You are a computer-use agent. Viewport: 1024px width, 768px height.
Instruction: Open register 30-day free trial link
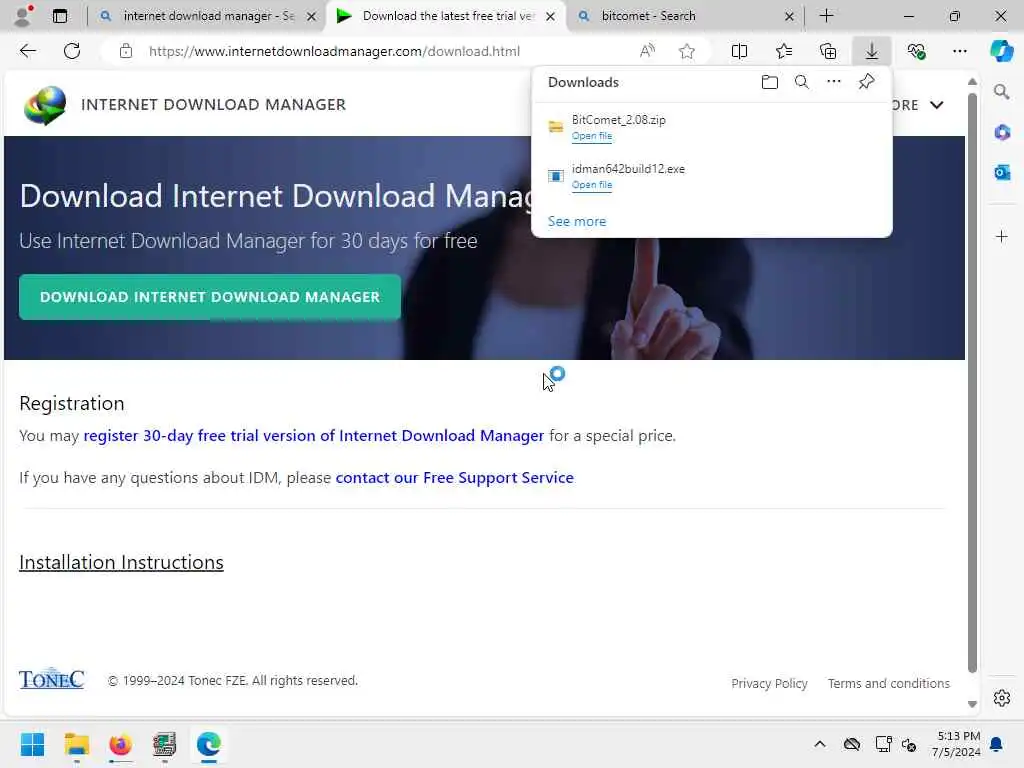point(313,436)
